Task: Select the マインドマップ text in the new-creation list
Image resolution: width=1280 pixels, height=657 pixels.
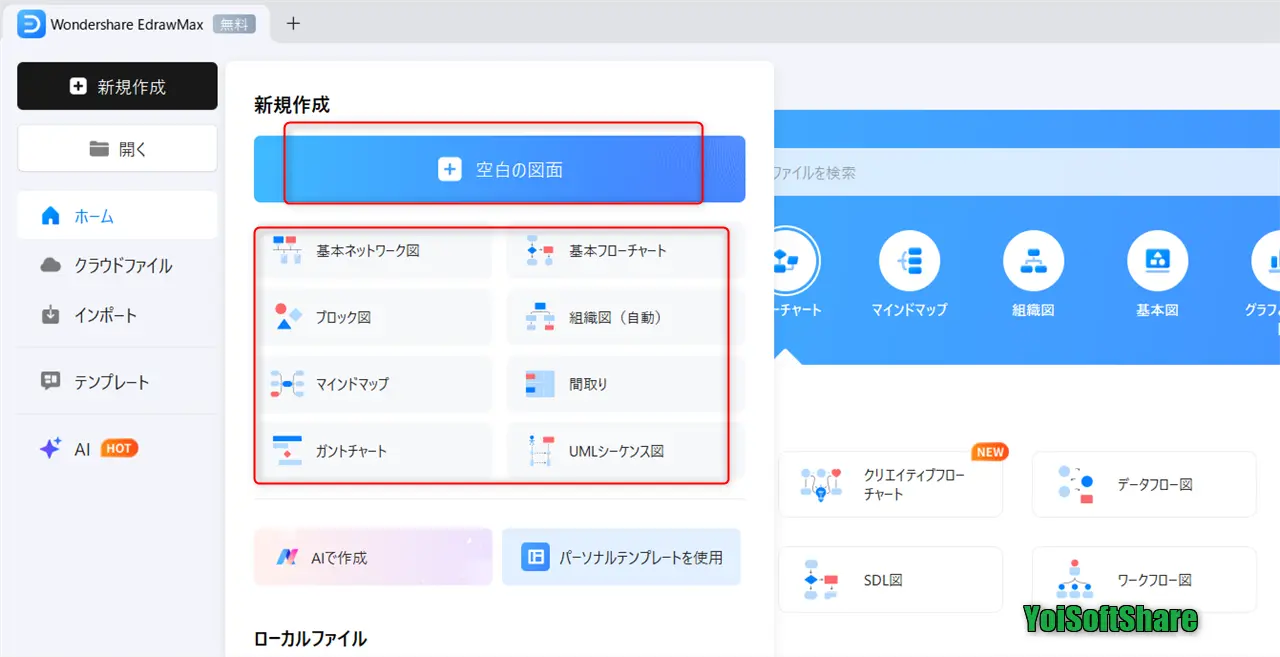Action: pos(352,384)
